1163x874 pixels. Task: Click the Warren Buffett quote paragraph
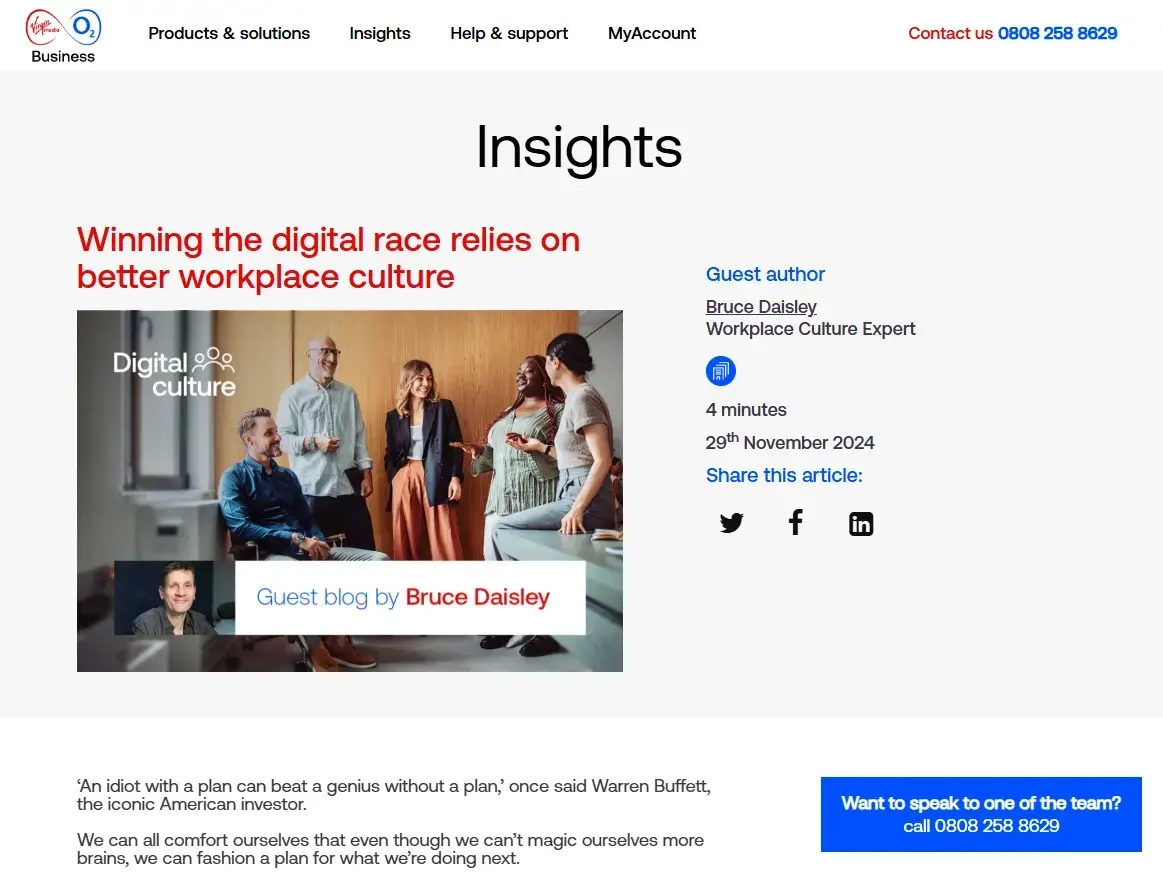[x=393, y=794]
